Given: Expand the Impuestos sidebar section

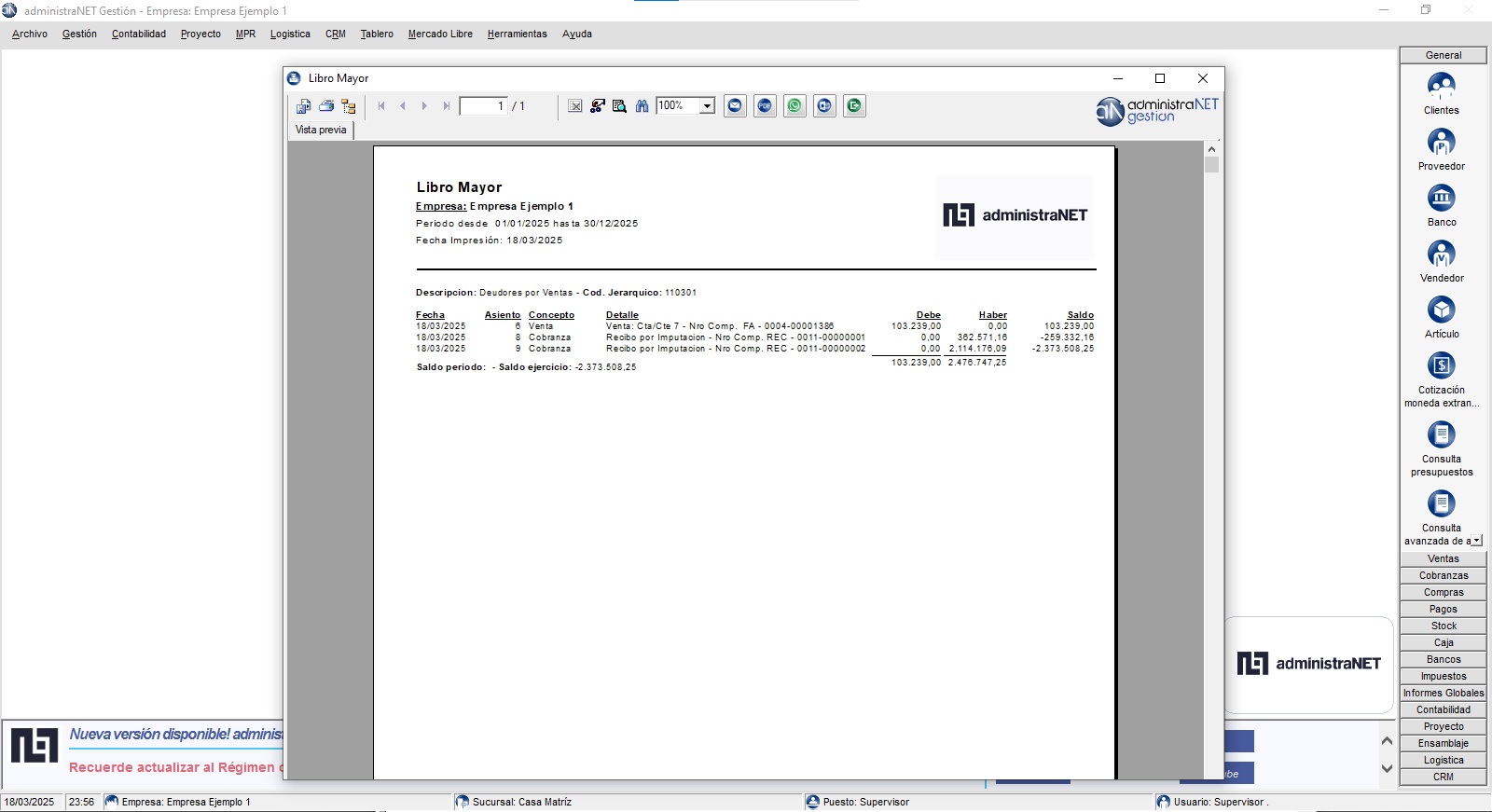Looking at the screenshot, I should coord(1444,676).
